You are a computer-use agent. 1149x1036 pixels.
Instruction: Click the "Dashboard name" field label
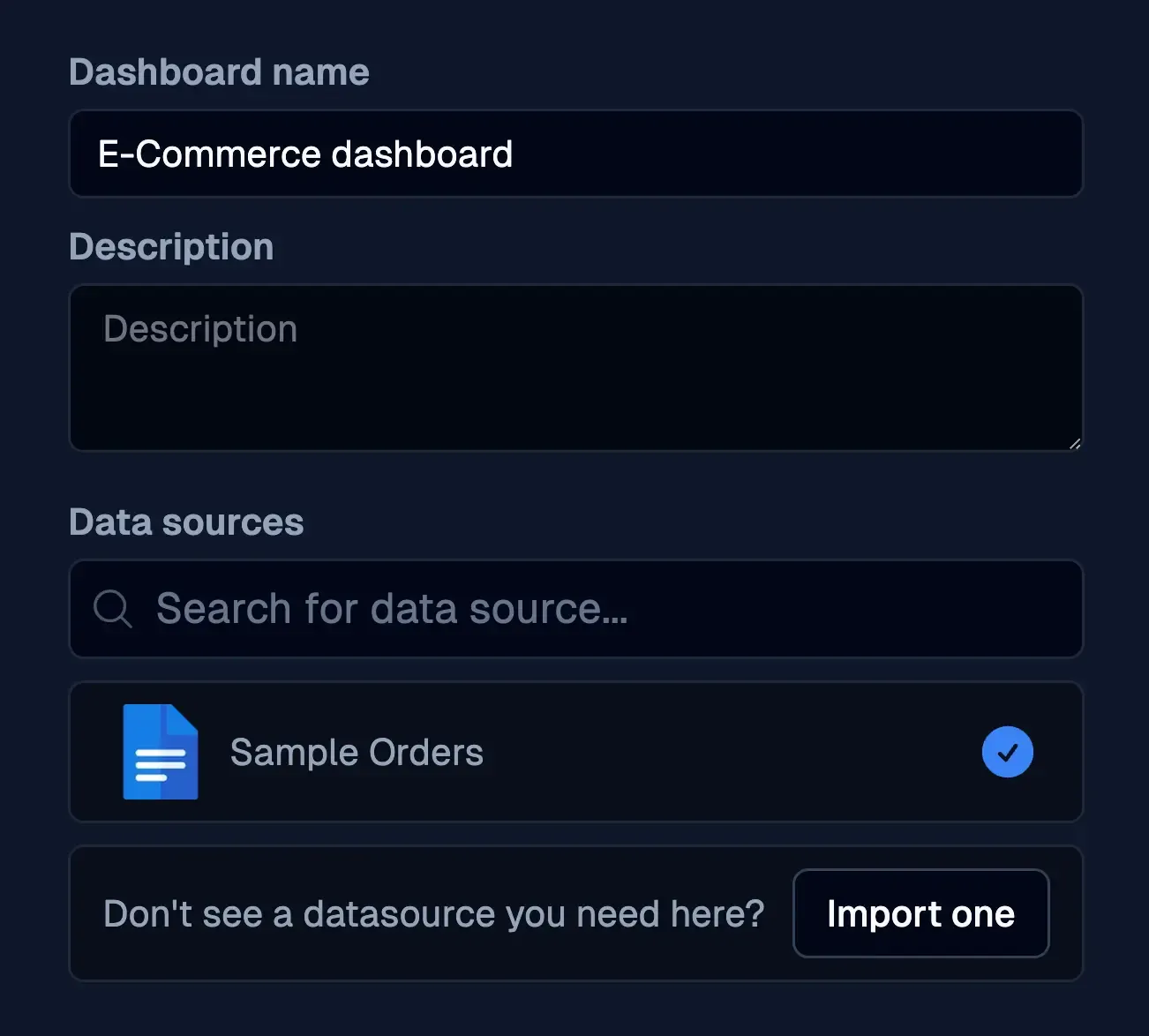click(x=219, y=72)
